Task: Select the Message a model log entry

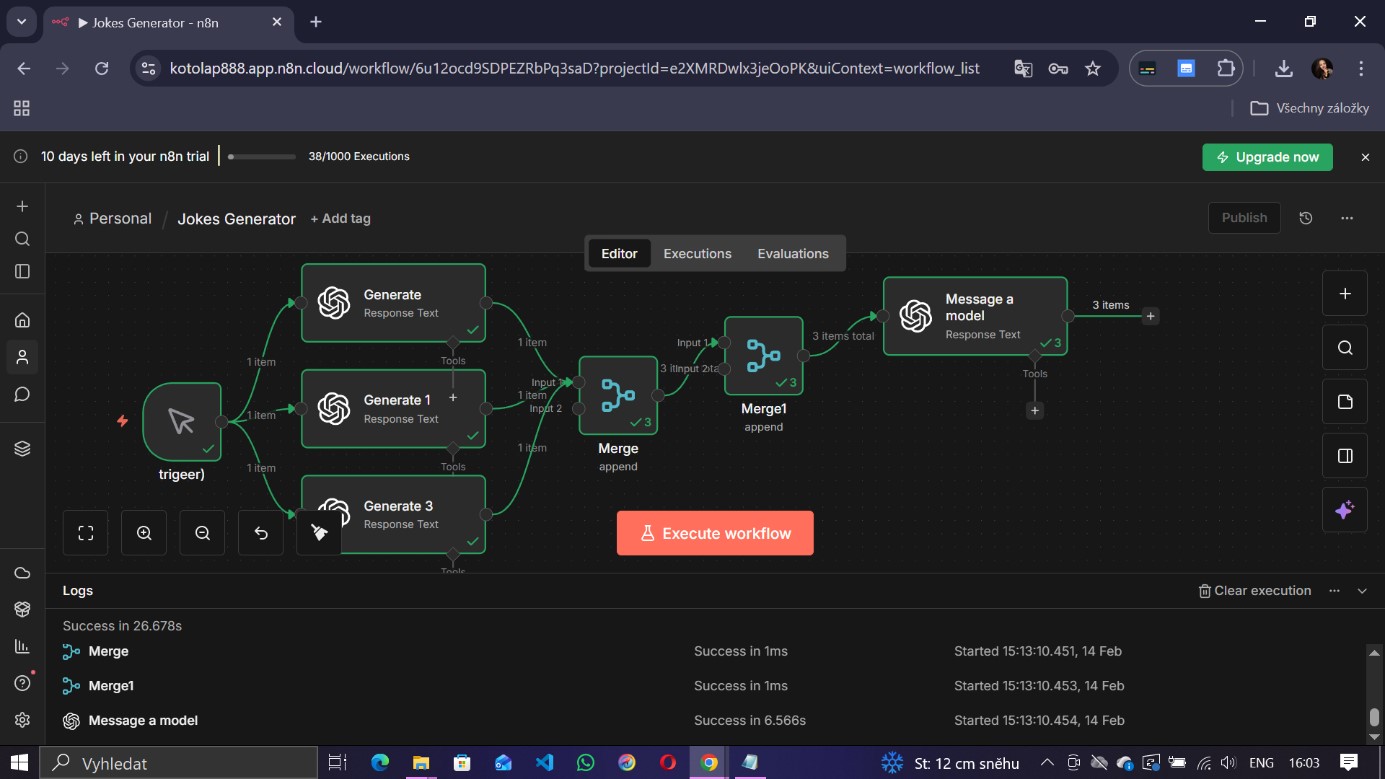Action: 704,720
